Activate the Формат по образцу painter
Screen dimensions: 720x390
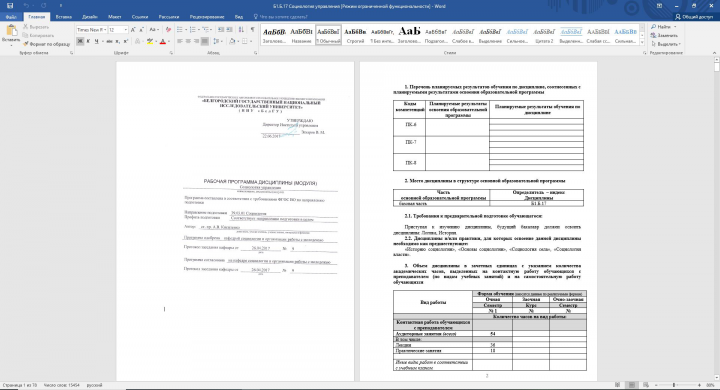point(46,44)
